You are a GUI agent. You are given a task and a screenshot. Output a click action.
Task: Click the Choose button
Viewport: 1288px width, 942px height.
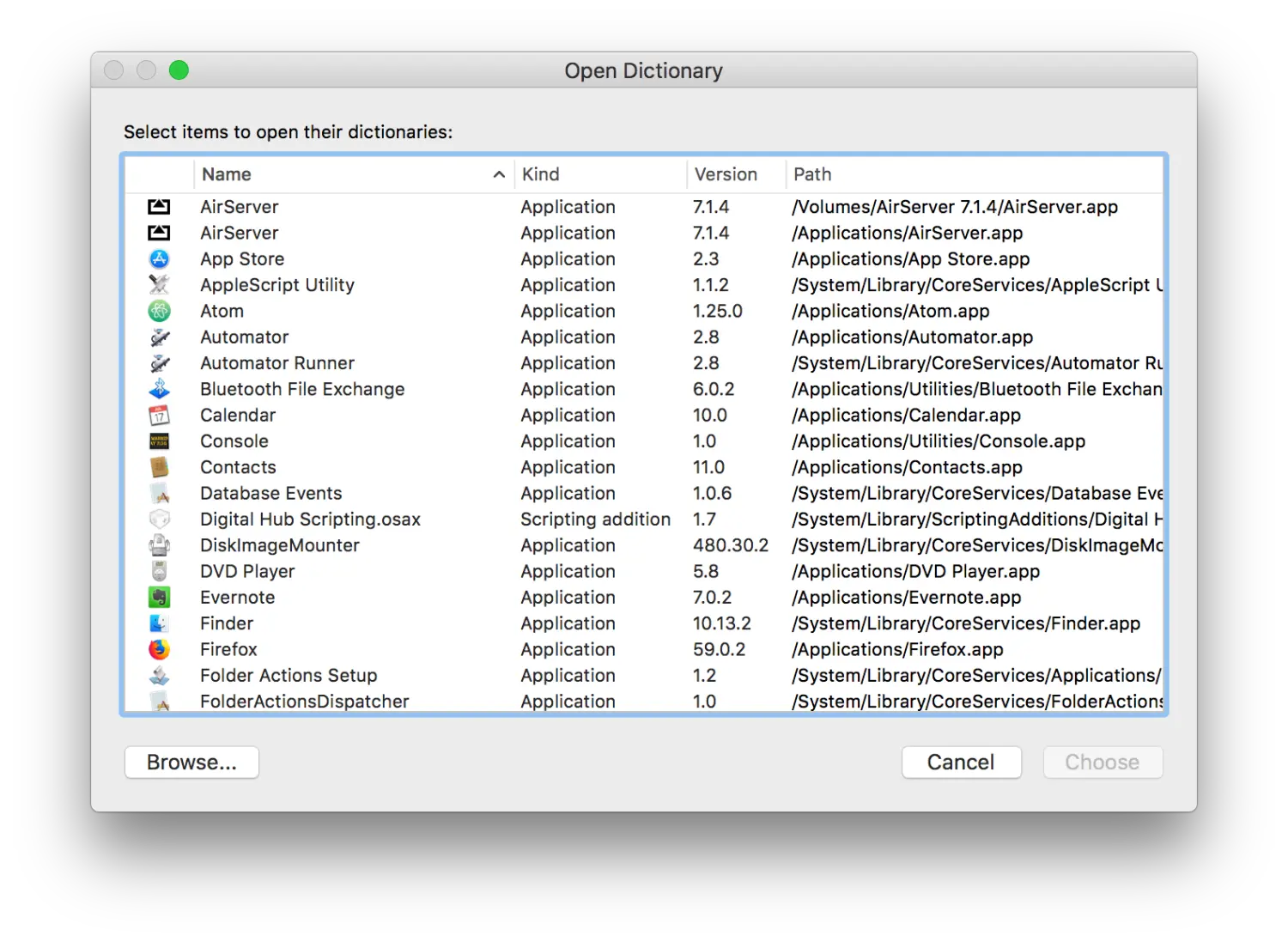click(1103, 763)
